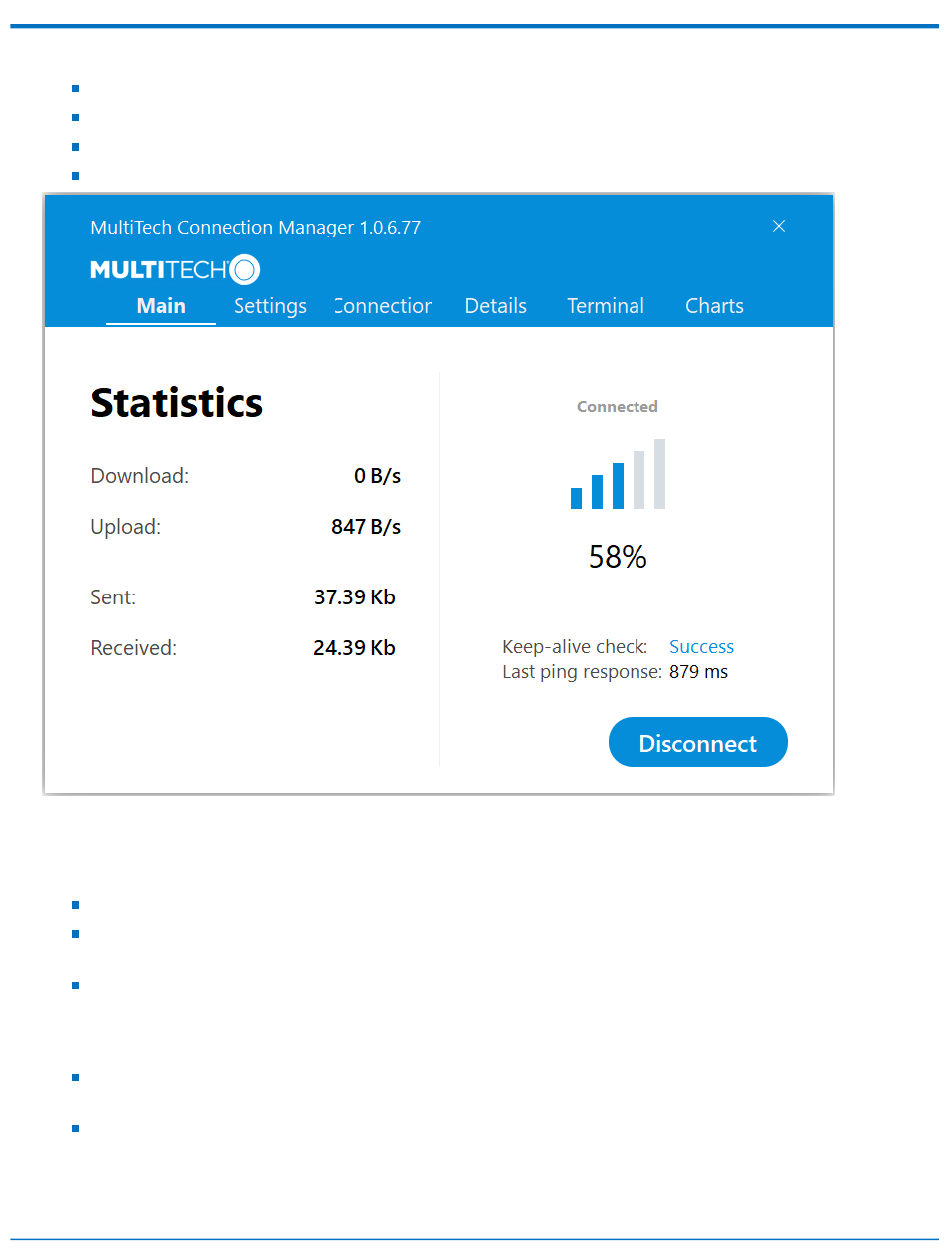Open the Terminal tab
Screen dimensions: 950x1260
605,306
